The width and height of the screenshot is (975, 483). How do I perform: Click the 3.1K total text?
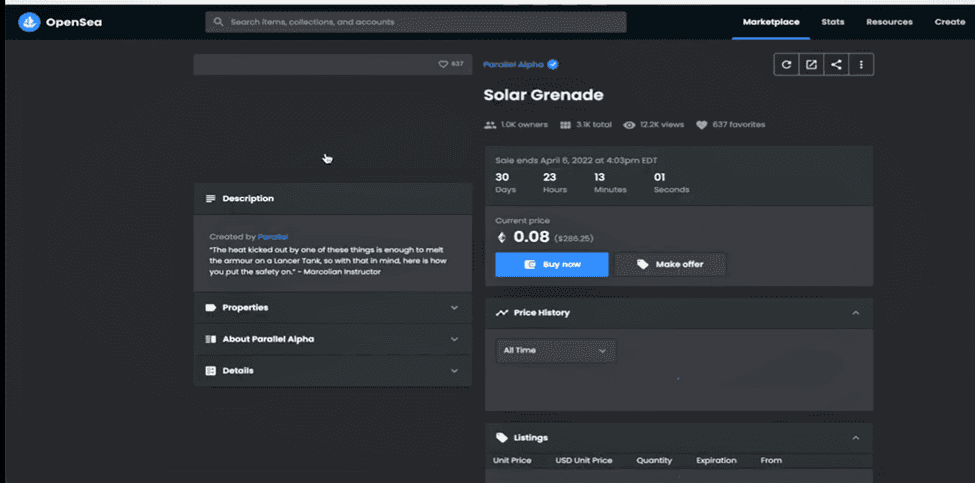[x=594, y=124]
